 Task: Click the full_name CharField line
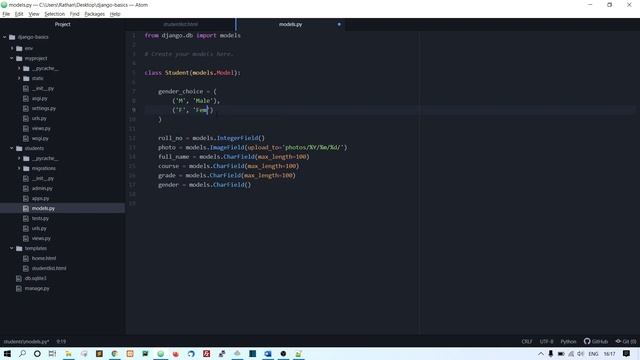(x=234, y=157)
